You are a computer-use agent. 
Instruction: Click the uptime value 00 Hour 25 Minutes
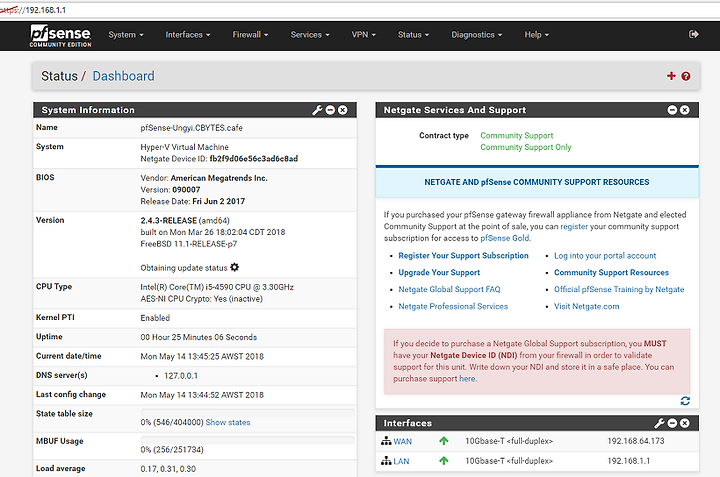click(x=198, y=337)
